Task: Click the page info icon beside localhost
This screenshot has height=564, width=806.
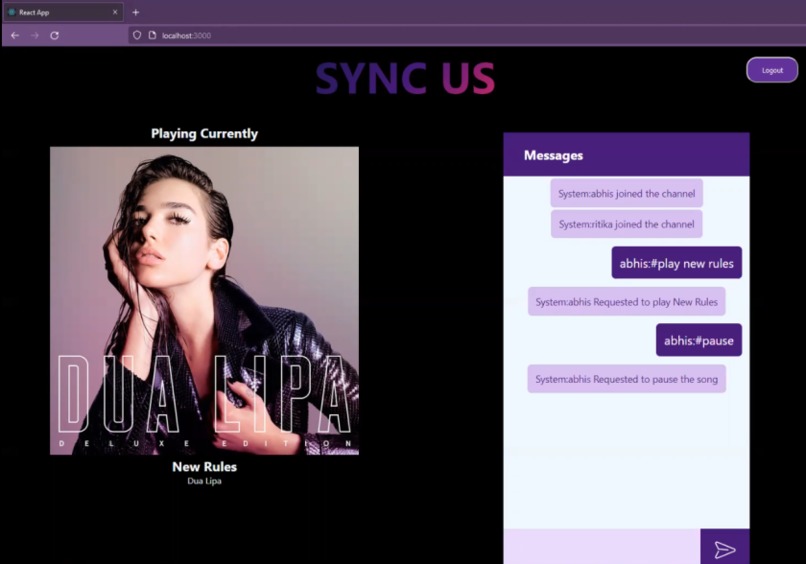Action: [x=152, y=35]
